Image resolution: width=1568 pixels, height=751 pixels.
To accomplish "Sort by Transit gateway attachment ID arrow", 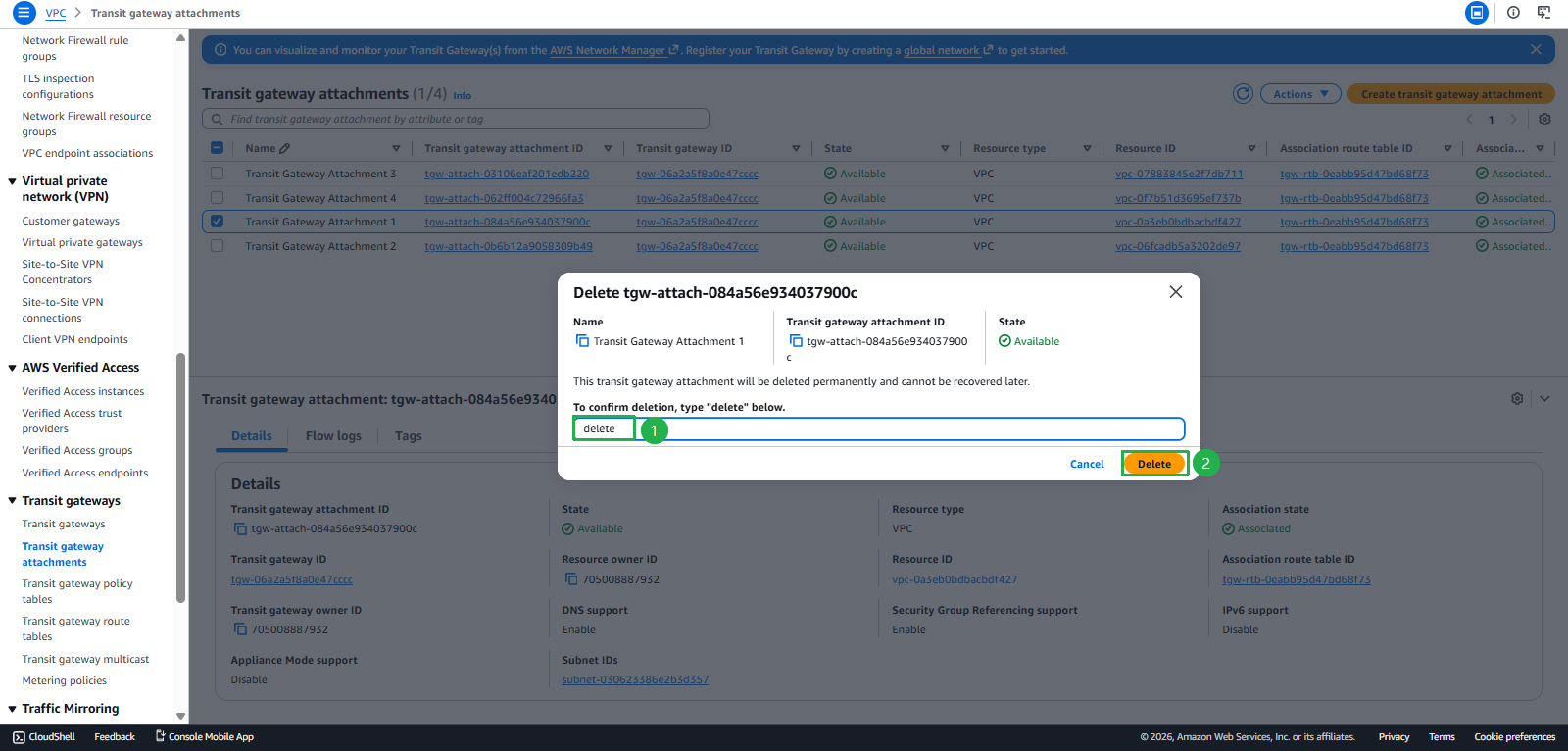I will [x=608, y=149].
